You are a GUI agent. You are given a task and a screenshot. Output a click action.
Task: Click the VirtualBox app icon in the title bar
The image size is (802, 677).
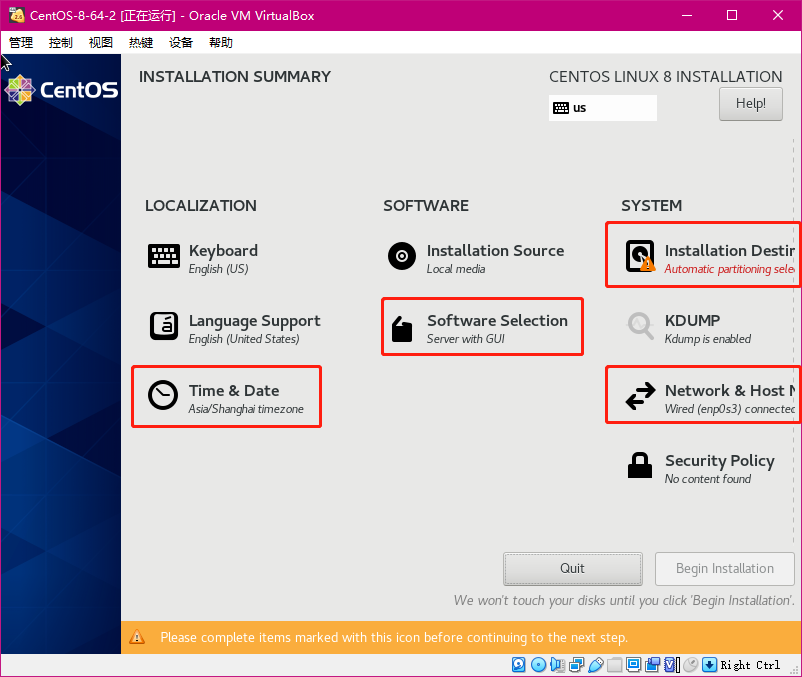pos(17,15)
